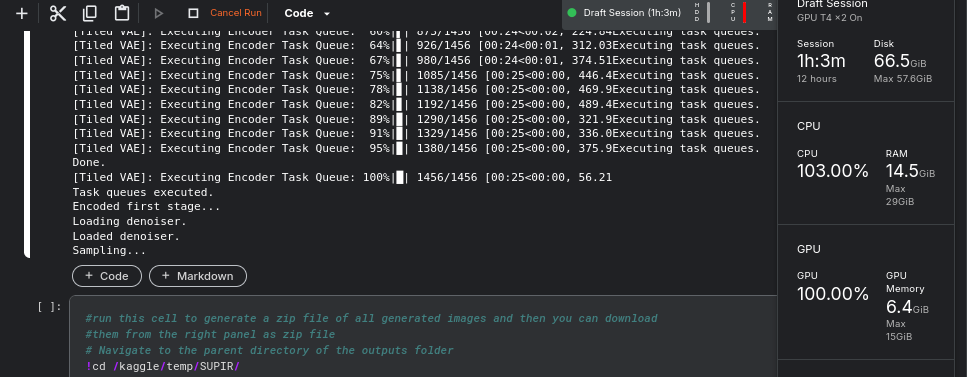This screenshot has width=967, height=377.
Task: Click the green Draft Session status indicator
Action: [572, 12]
